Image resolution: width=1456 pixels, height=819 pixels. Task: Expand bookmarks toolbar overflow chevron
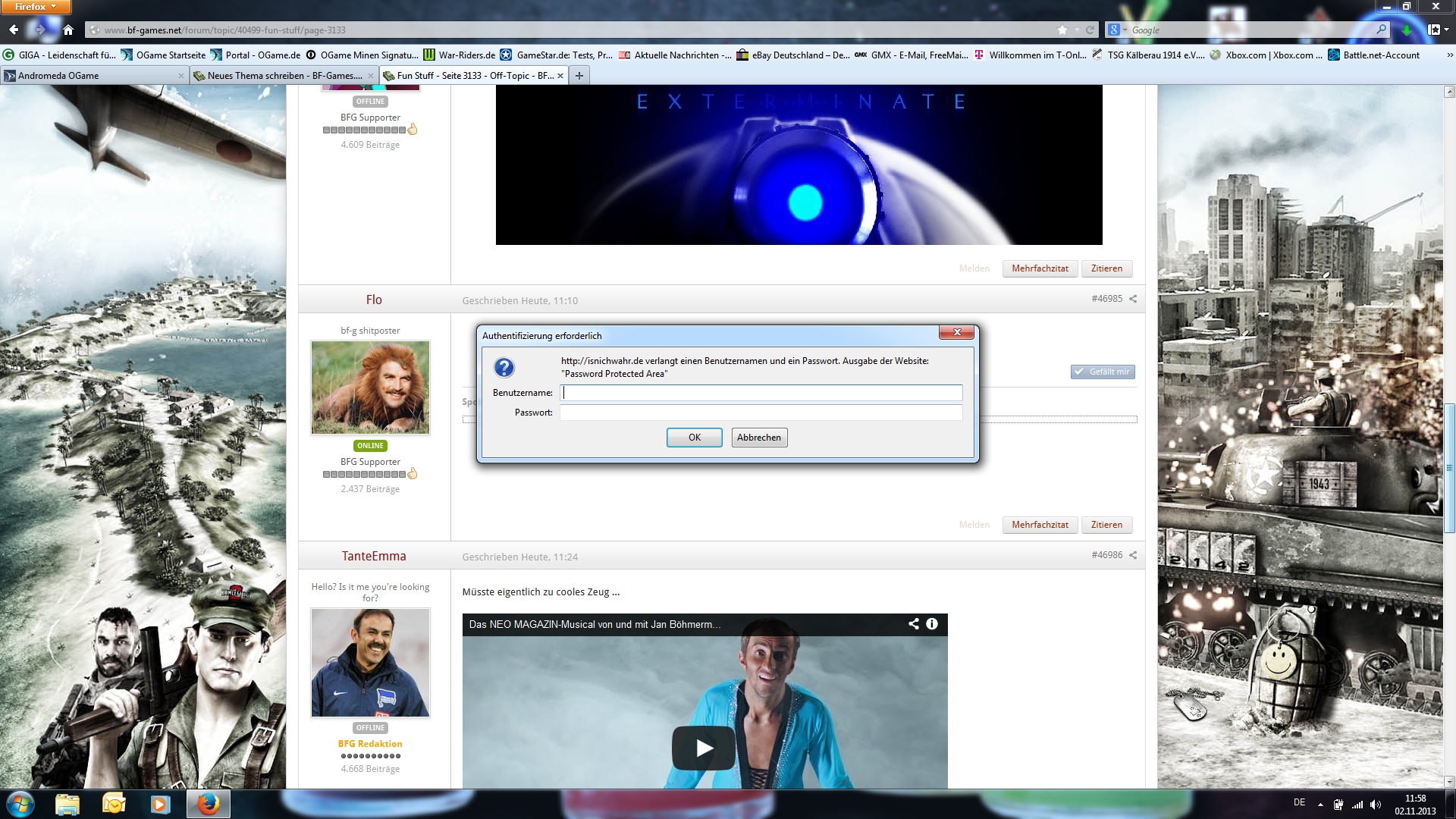click(x=1449, y=55)
